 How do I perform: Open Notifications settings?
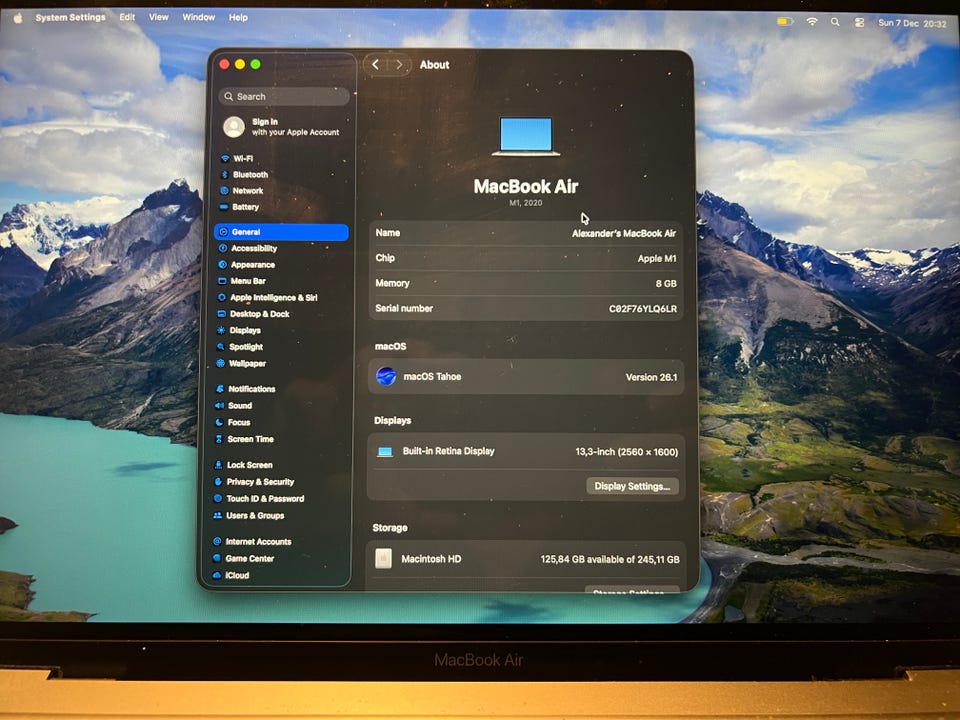click(245, 389)
